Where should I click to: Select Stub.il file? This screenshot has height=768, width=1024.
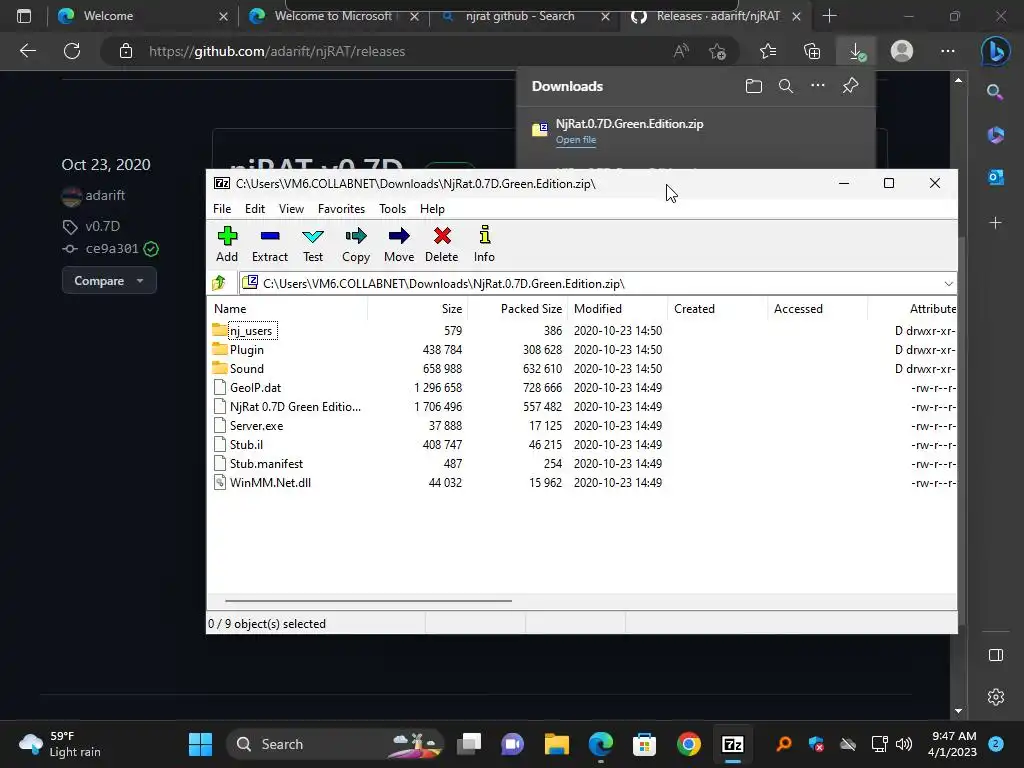(246, 445)
